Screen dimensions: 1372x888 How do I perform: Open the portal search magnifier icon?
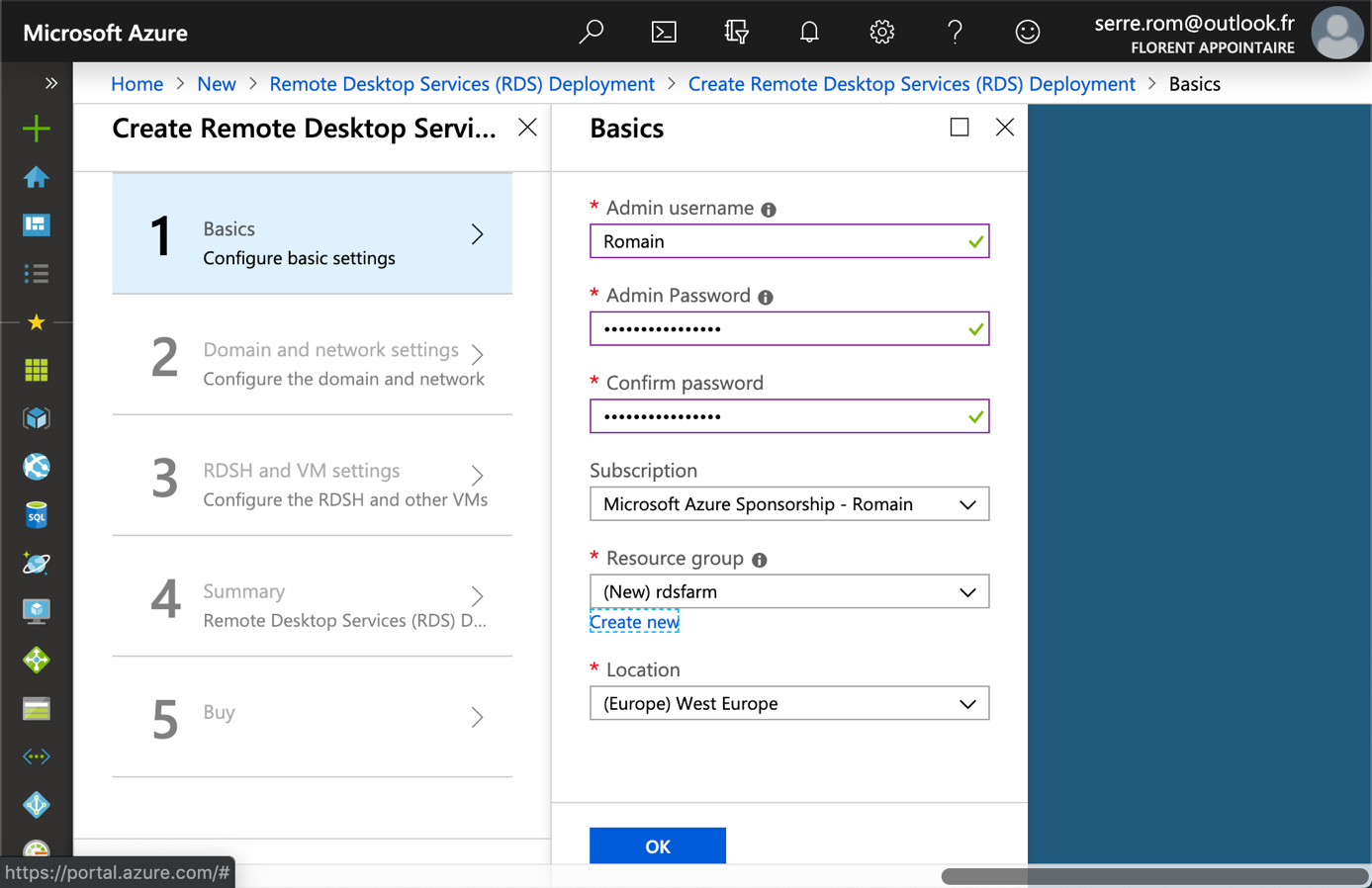click(591, 32)
